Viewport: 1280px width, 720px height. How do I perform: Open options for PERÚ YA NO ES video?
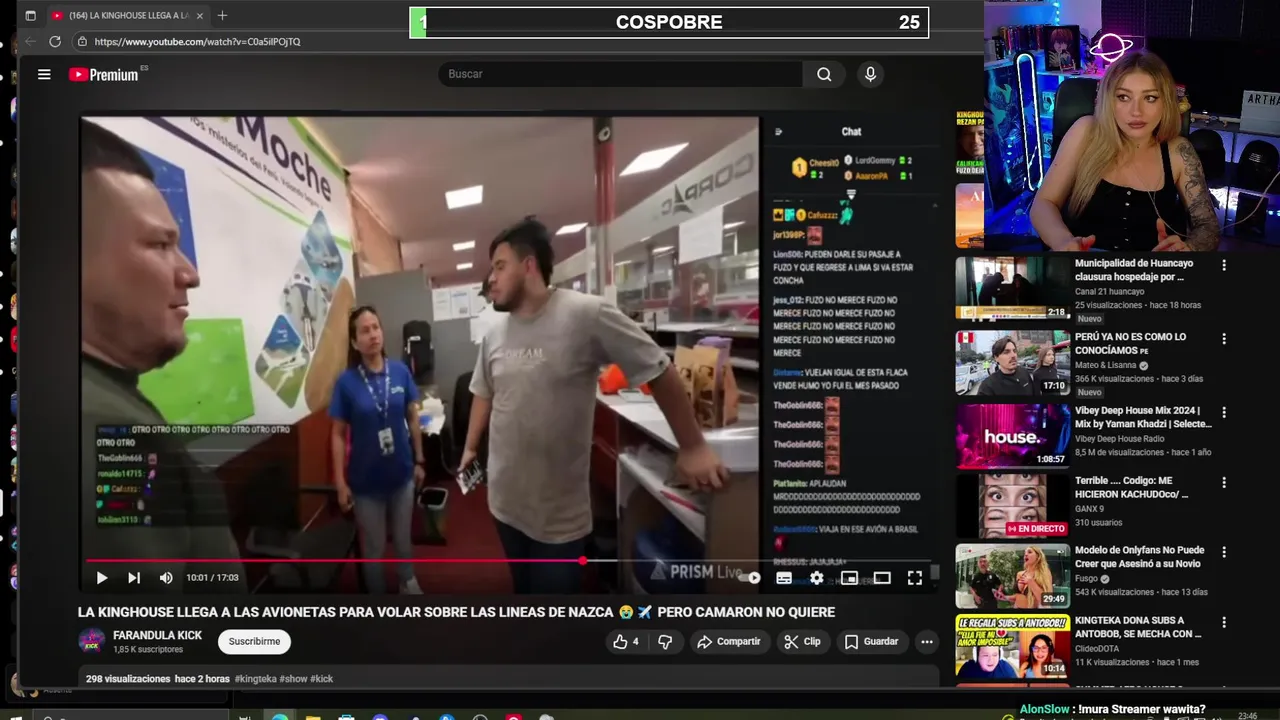[x=1224, y=340]
